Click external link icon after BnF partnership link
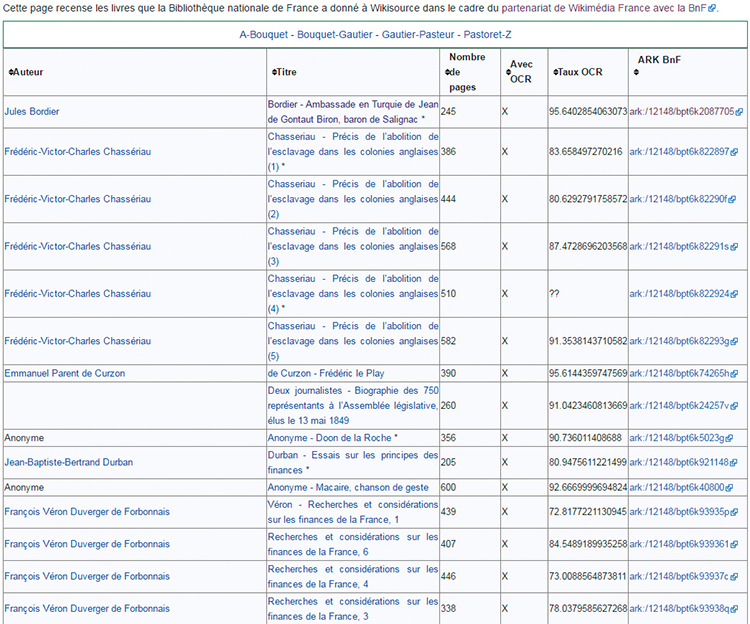The height and width of the screenshot is (624, 750). click(712, 8)
